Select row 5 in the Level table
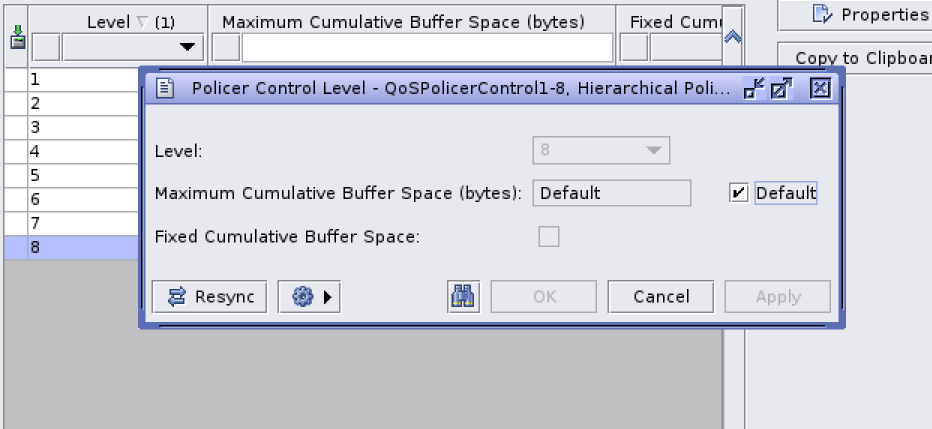The width and height of the screenshot is (932, 429). point(70,175)
